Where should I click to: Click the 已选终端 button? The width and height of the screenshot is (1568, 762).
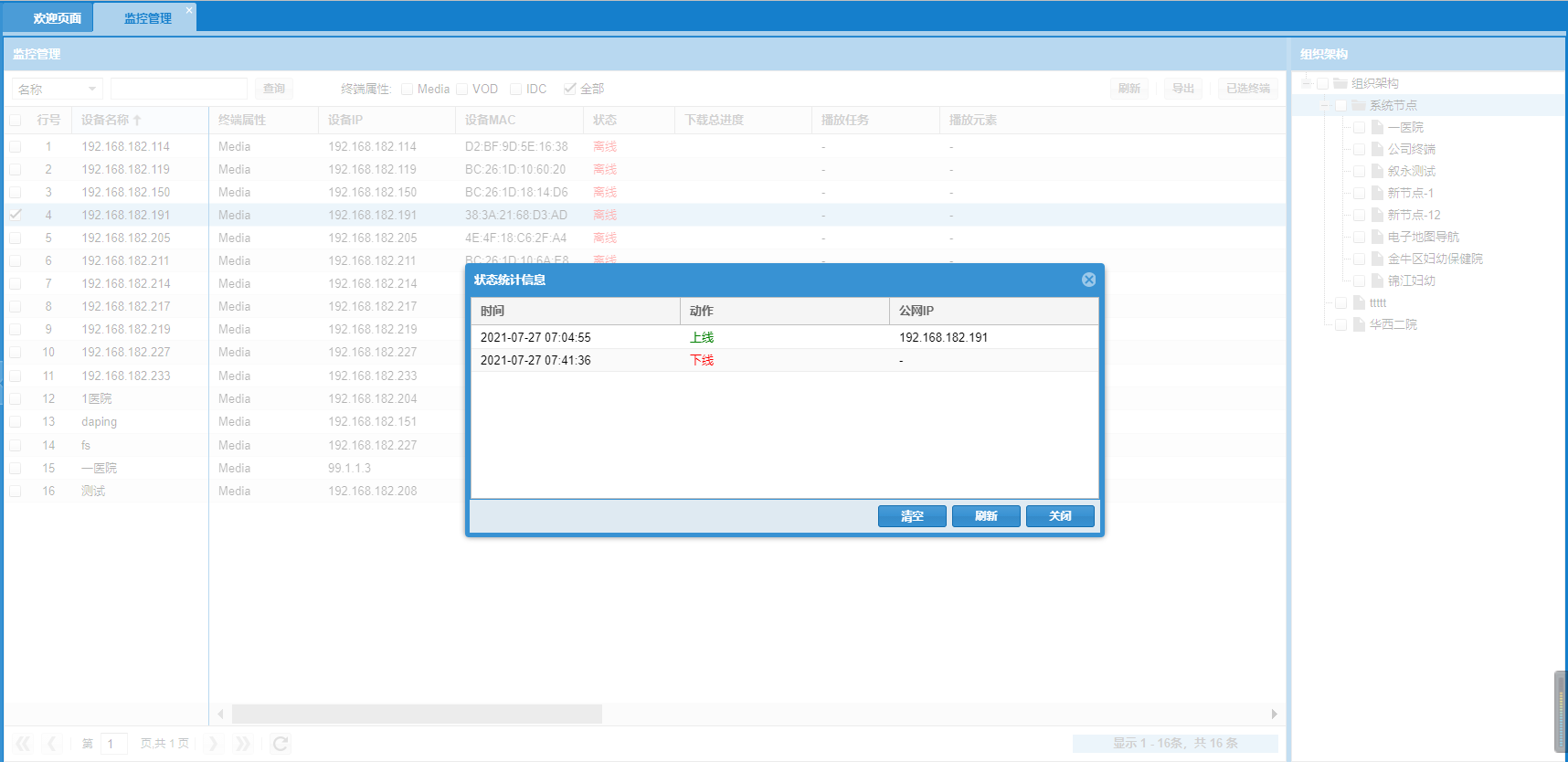pyautogui.click(x=1248, y=89)
